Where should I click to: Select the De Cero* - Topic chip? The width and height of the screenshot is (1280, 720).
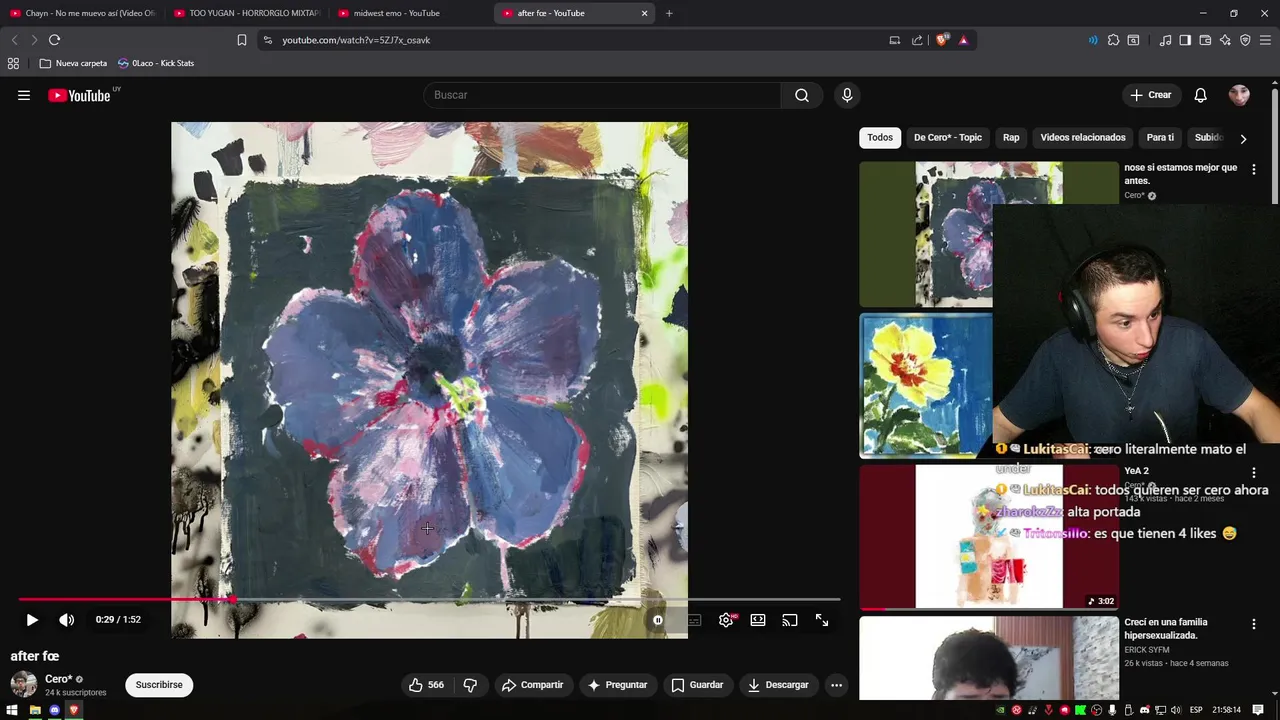(948, 137)
